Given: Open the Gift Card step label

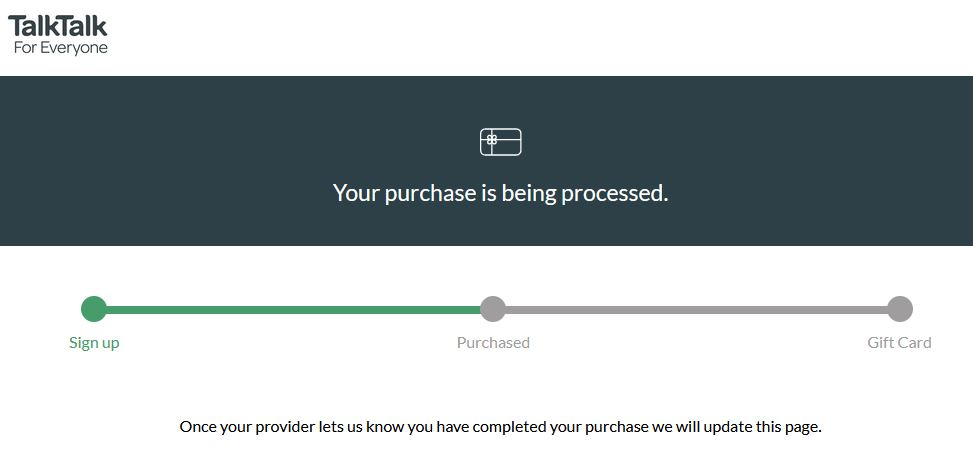Looking at the screenshot, I should (899, 343).
